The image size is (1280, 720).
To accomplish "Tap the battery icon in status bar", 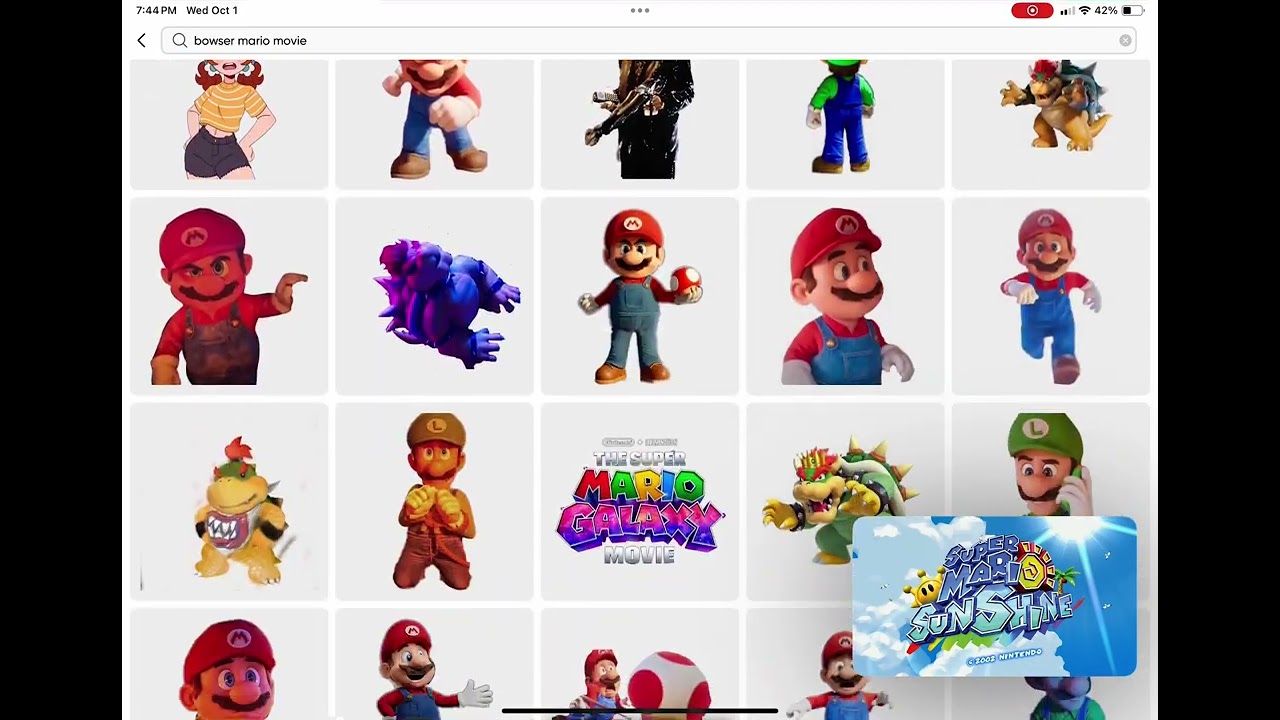I will 1132,10.
